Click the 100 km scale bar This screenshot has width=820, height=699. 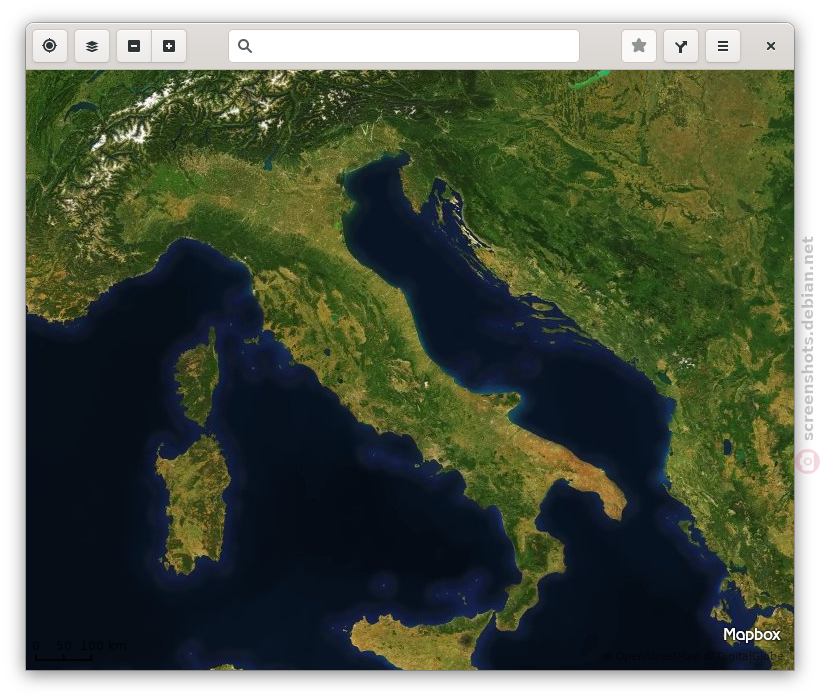coord(63,657)
